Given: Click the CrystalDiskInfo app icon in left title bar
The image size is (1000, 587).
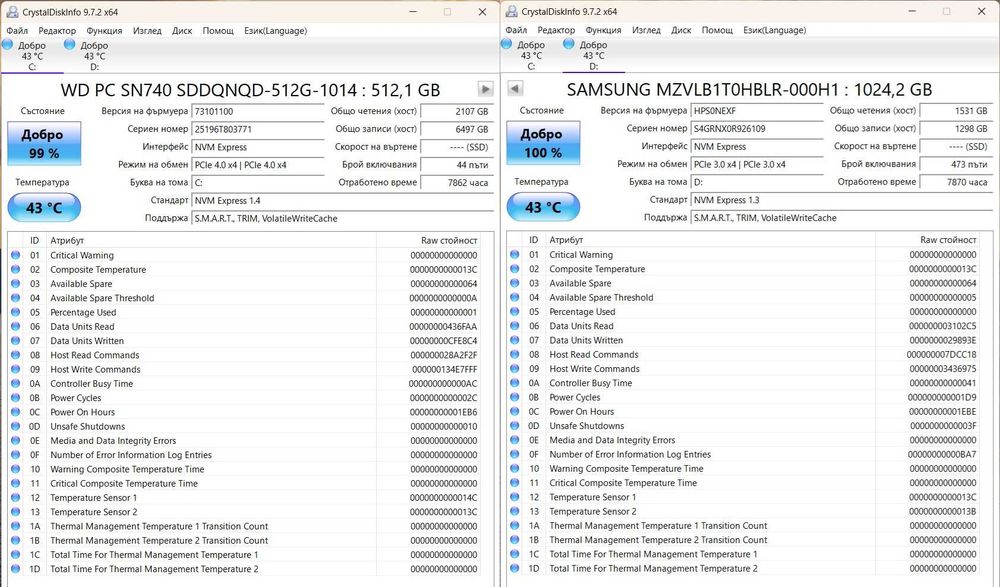Looking at the screenshot, I should (12, 12).
